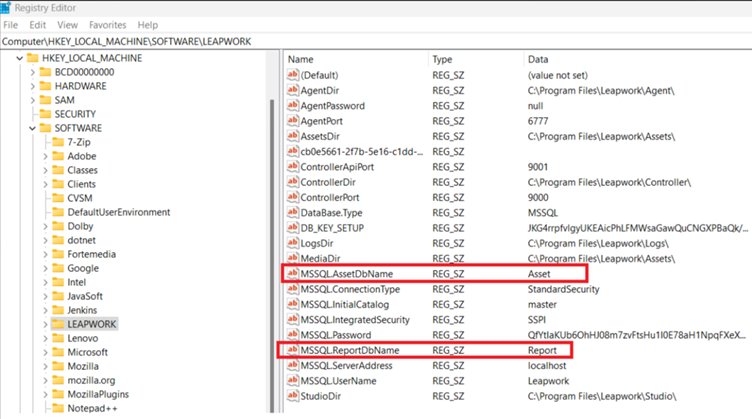Collapse the SOFTWARE key chevron
Viewport: 752px width, 419px height.
pos(32,128)
